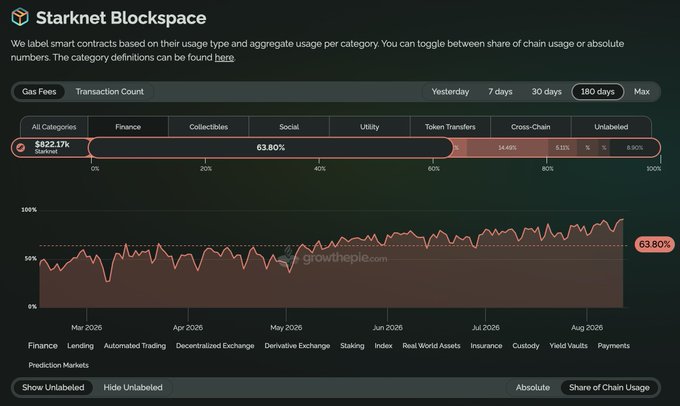Select the Lending subcategory
This screenshot has height=406, width=680.
coord(80,346)
